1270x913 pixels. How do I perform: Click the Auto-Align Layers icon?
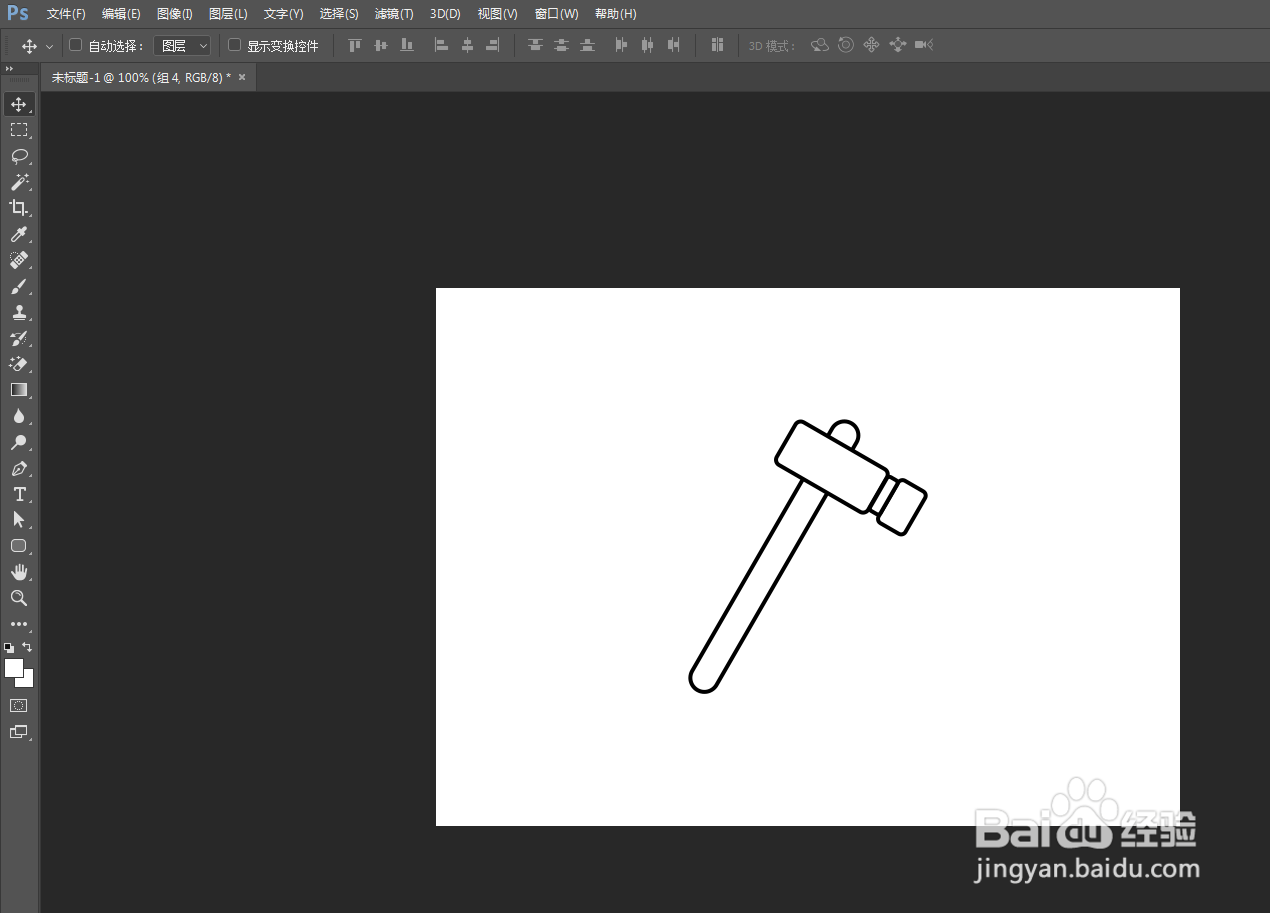[x=717, y=45]
